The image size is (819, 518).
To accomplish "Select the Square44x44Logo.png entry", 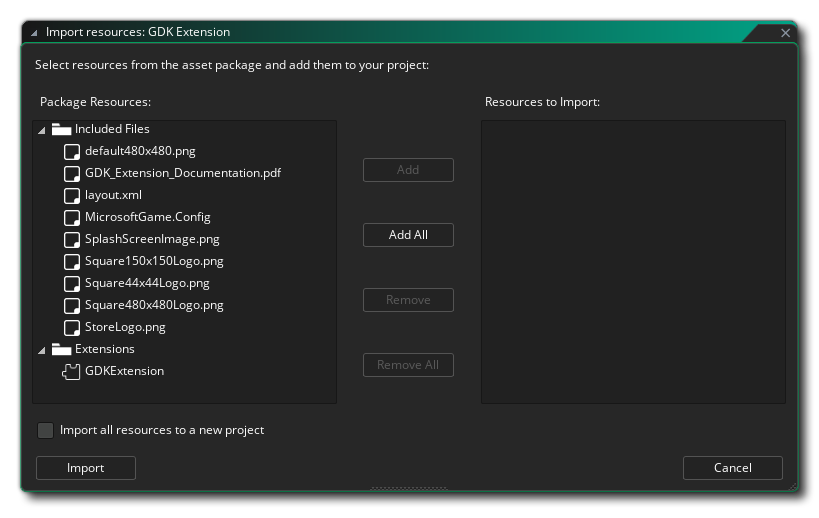I will 146,283.
